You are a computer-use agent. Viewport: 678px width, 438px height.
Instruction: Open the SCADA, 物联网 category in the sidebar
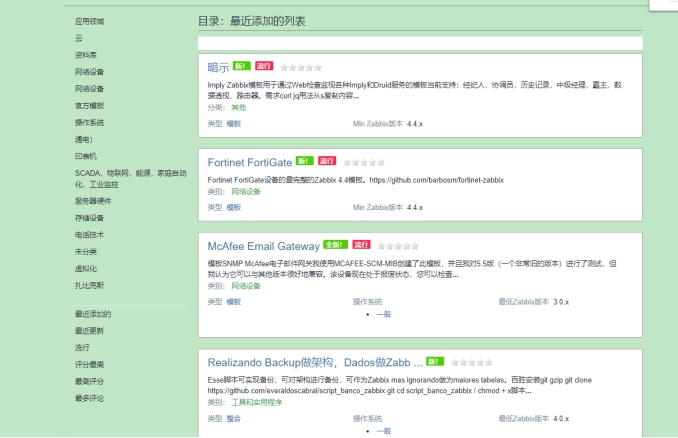[x=131, y=179]
